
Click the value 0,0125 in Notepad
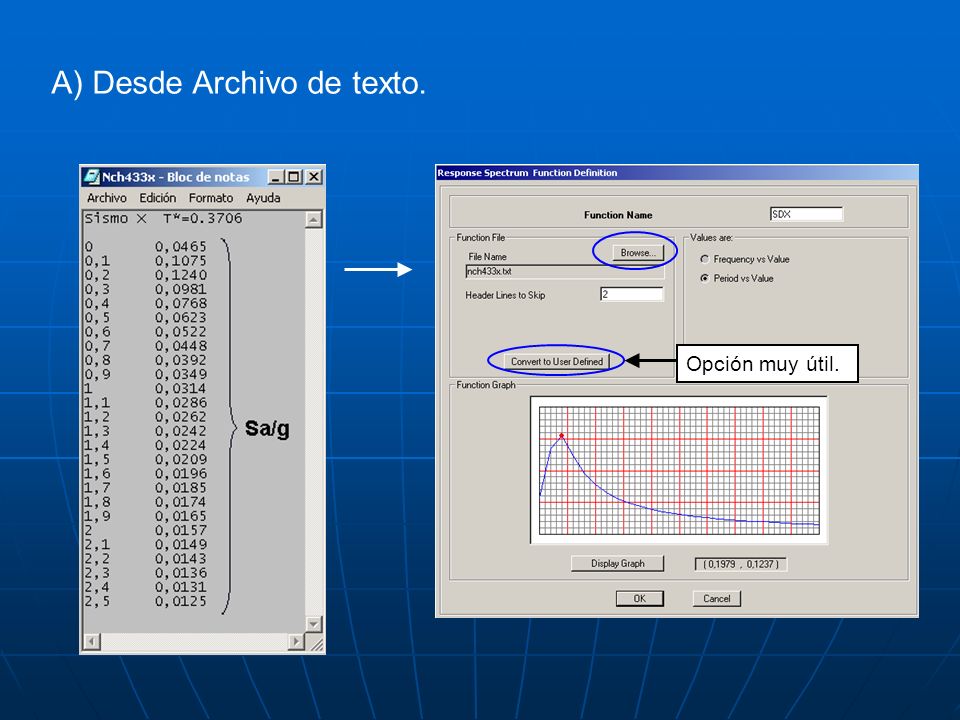pos(181,601)
